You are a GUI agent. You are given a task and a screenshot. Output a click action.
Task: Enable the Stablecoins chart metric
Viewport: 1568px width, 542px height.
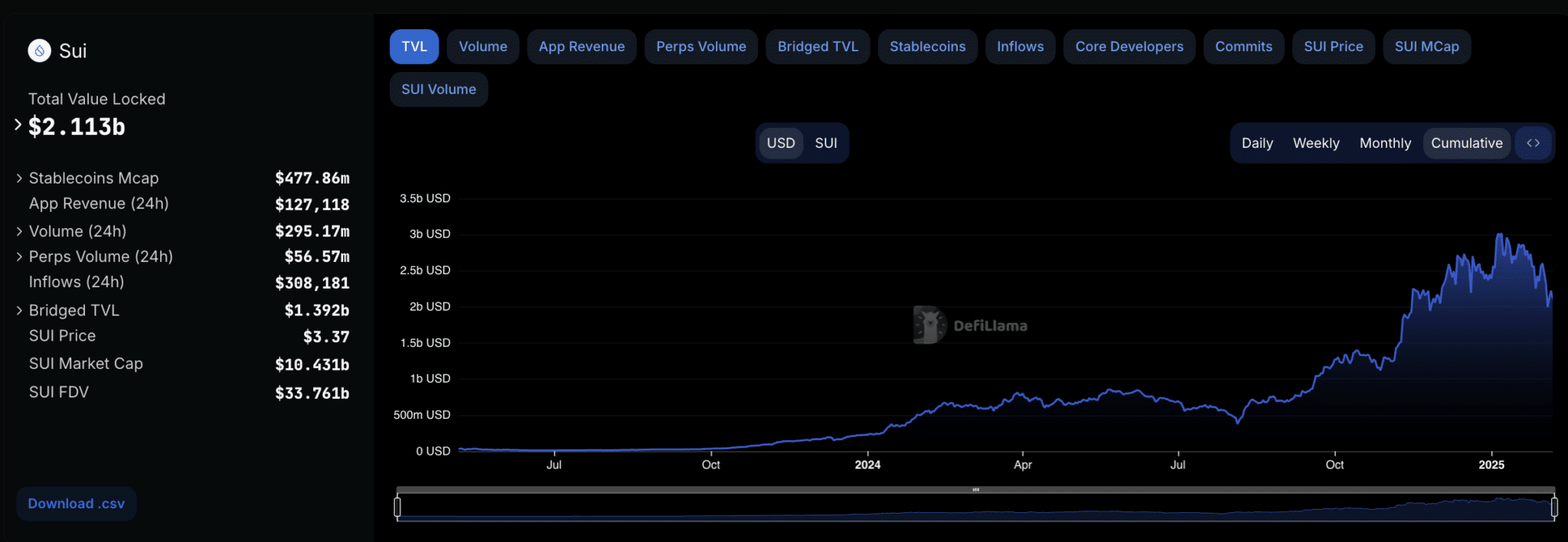point(927,47)
